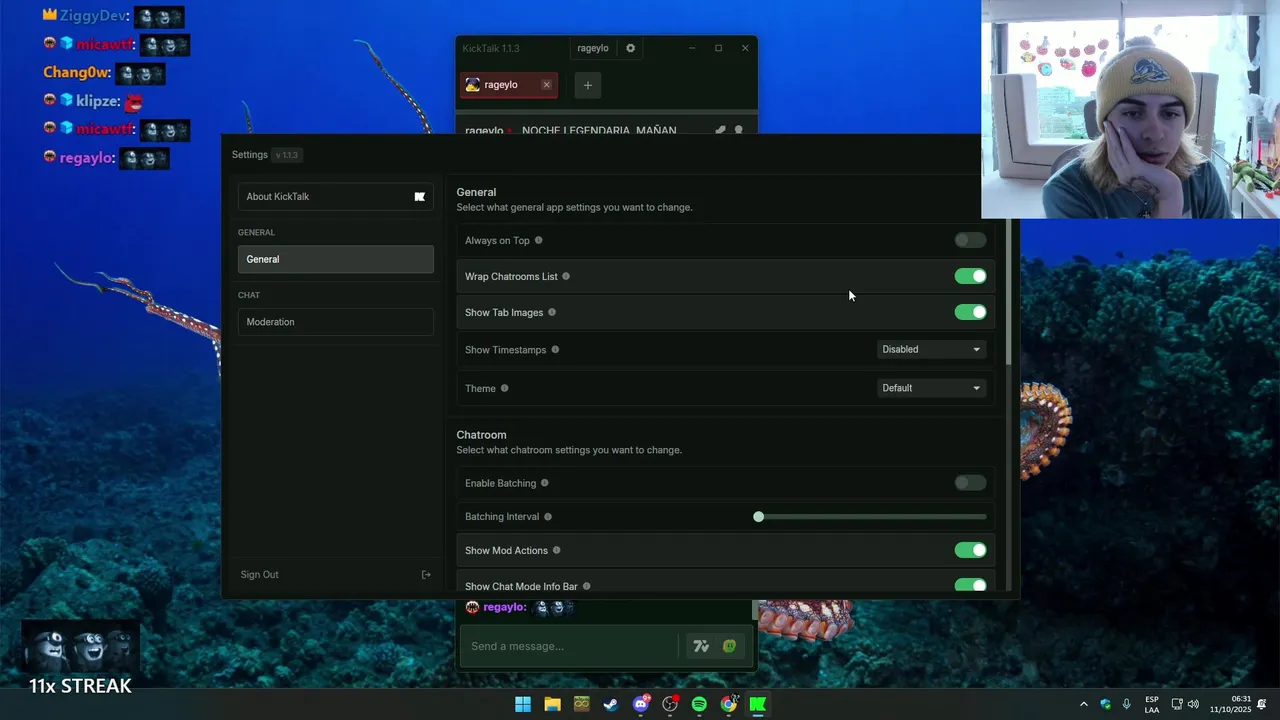
Task: Enable Always on Top toggle
Action: [x=970, y=240]
